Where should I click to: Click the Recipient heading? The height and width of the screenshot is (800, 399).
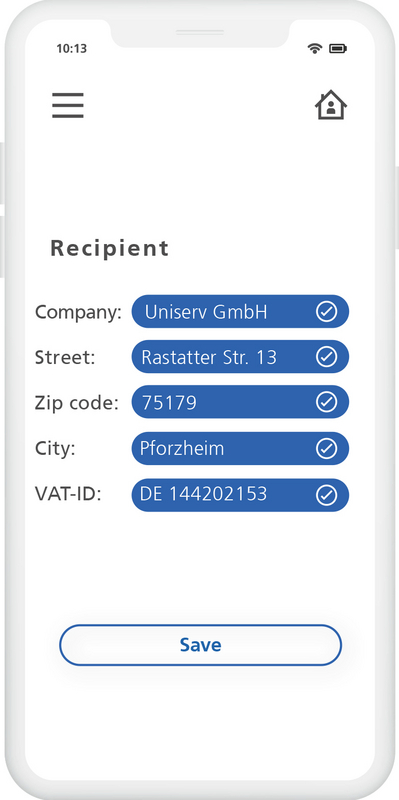[109, 248]
